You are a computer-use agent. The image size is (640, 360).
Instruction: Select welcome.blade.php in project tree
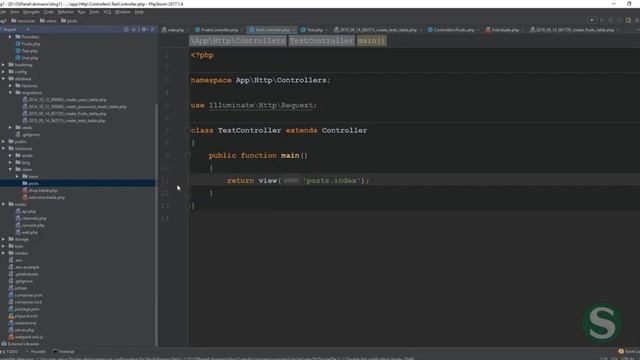coord(44,197)
